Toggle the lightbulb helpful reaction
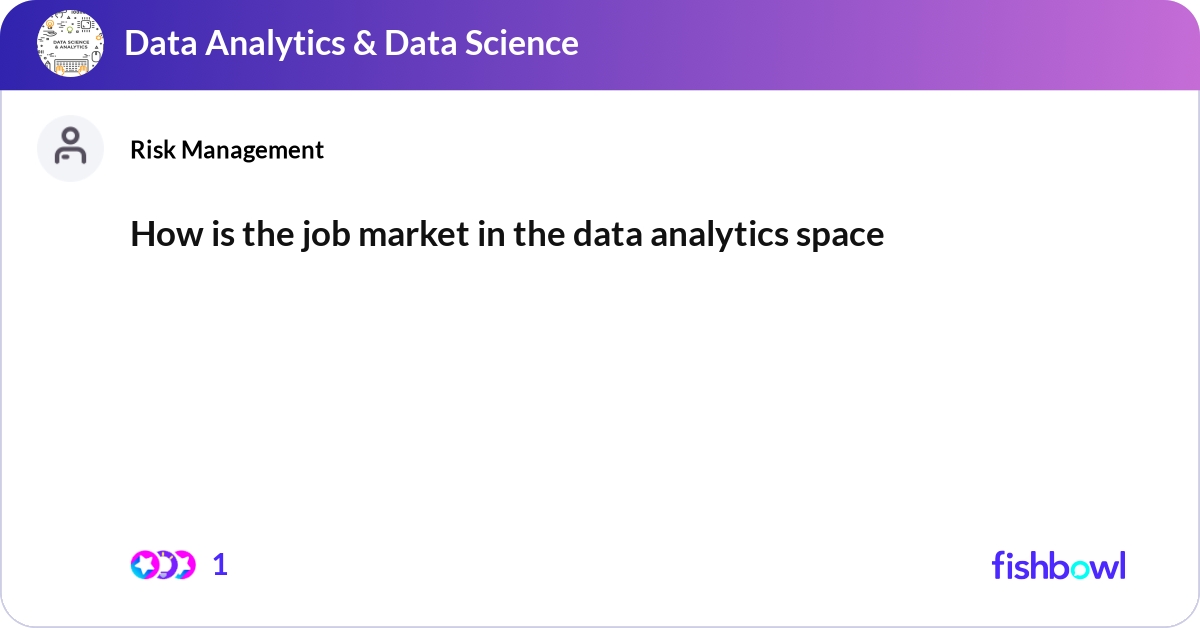Screen dimensions: 1200x628 [165, 565]
